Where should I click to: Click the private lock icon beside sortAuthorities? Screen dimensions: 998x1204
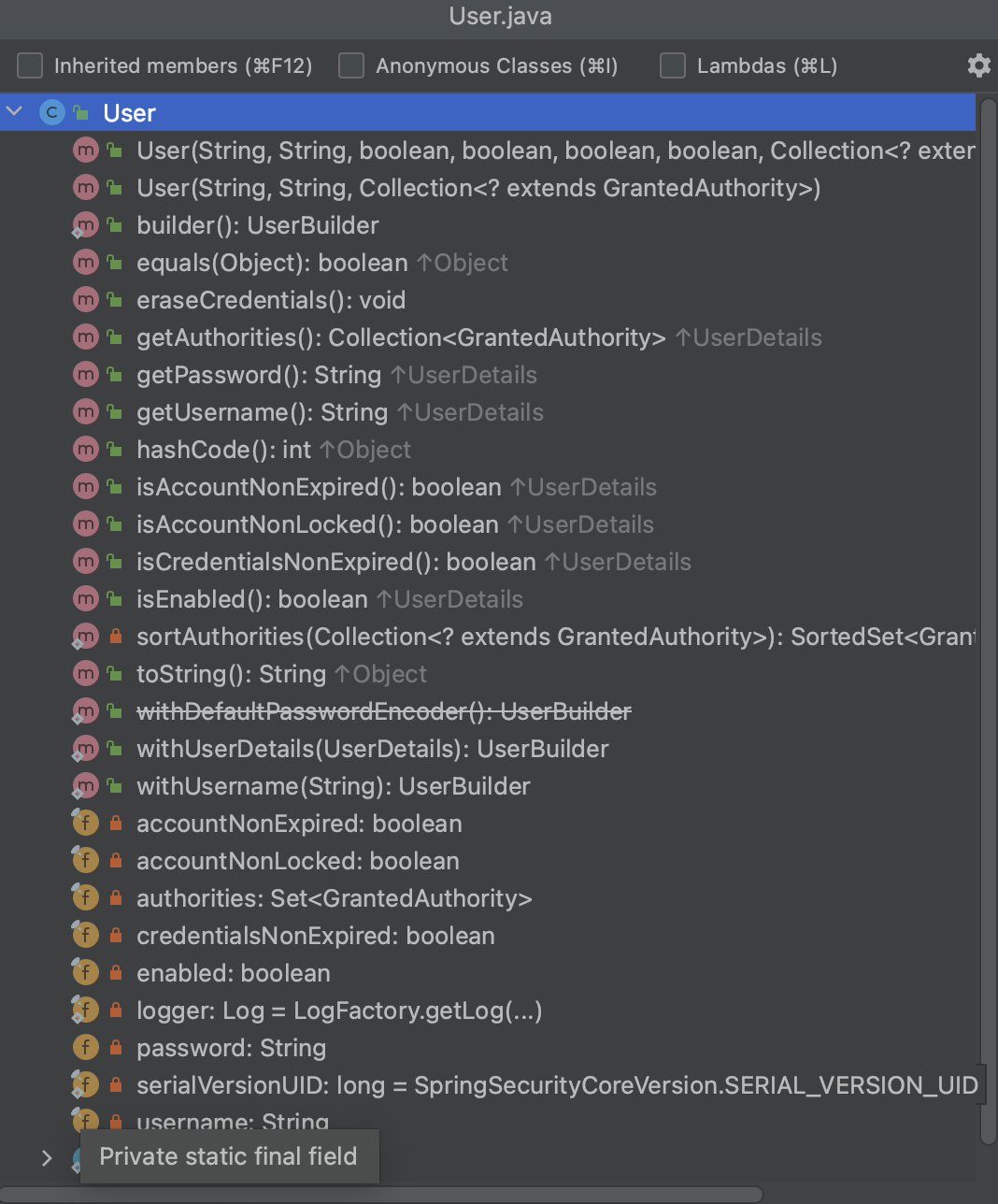116,637
